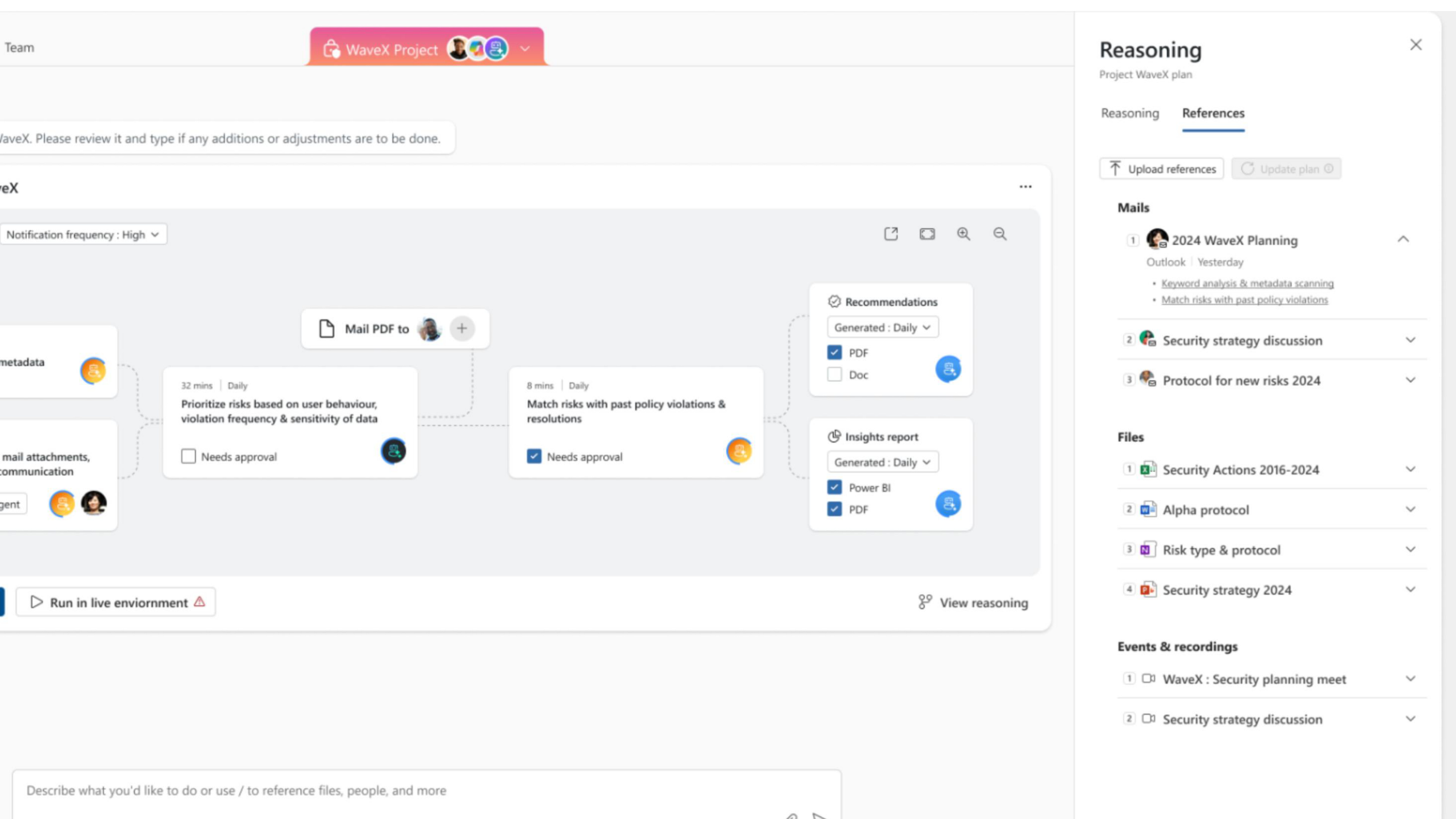Collapse the 2024 WaveX Planning mail
This screenshot has width=1456, height=819.
click(1403, 240)
